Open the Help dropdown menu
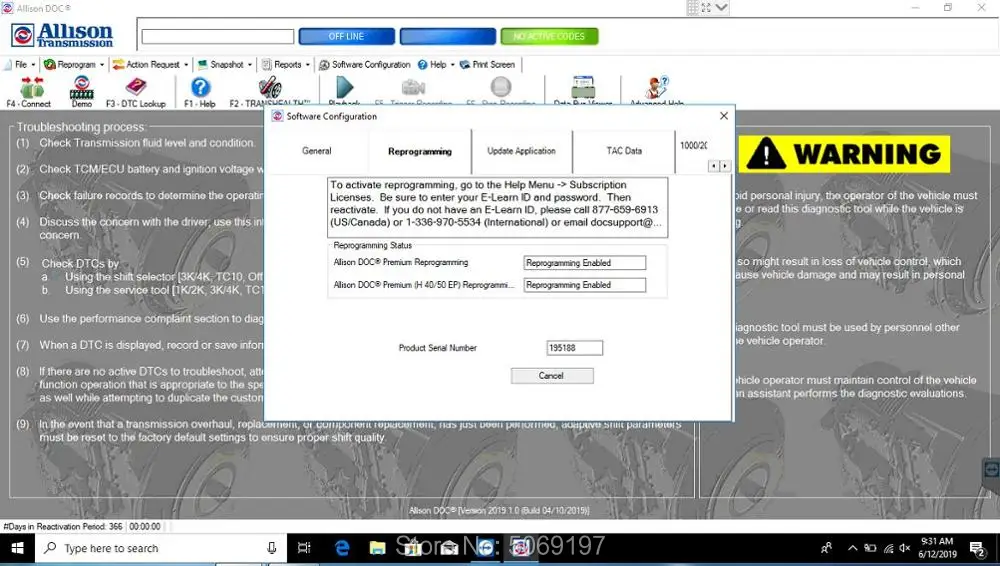 coord(436,64)
